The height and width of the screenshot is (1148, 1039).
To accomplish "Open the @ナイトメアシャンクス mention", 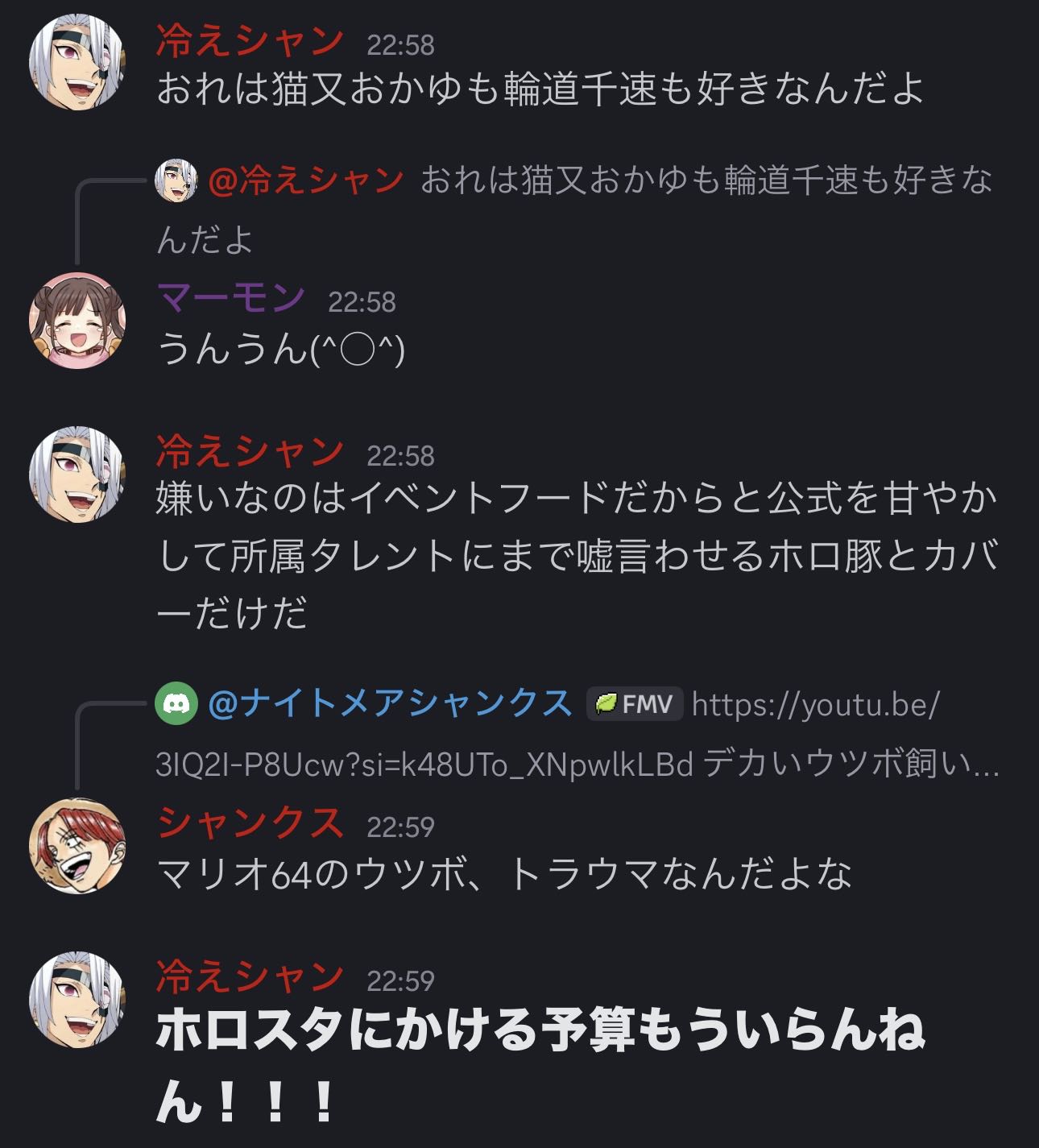I will [390, 704].
